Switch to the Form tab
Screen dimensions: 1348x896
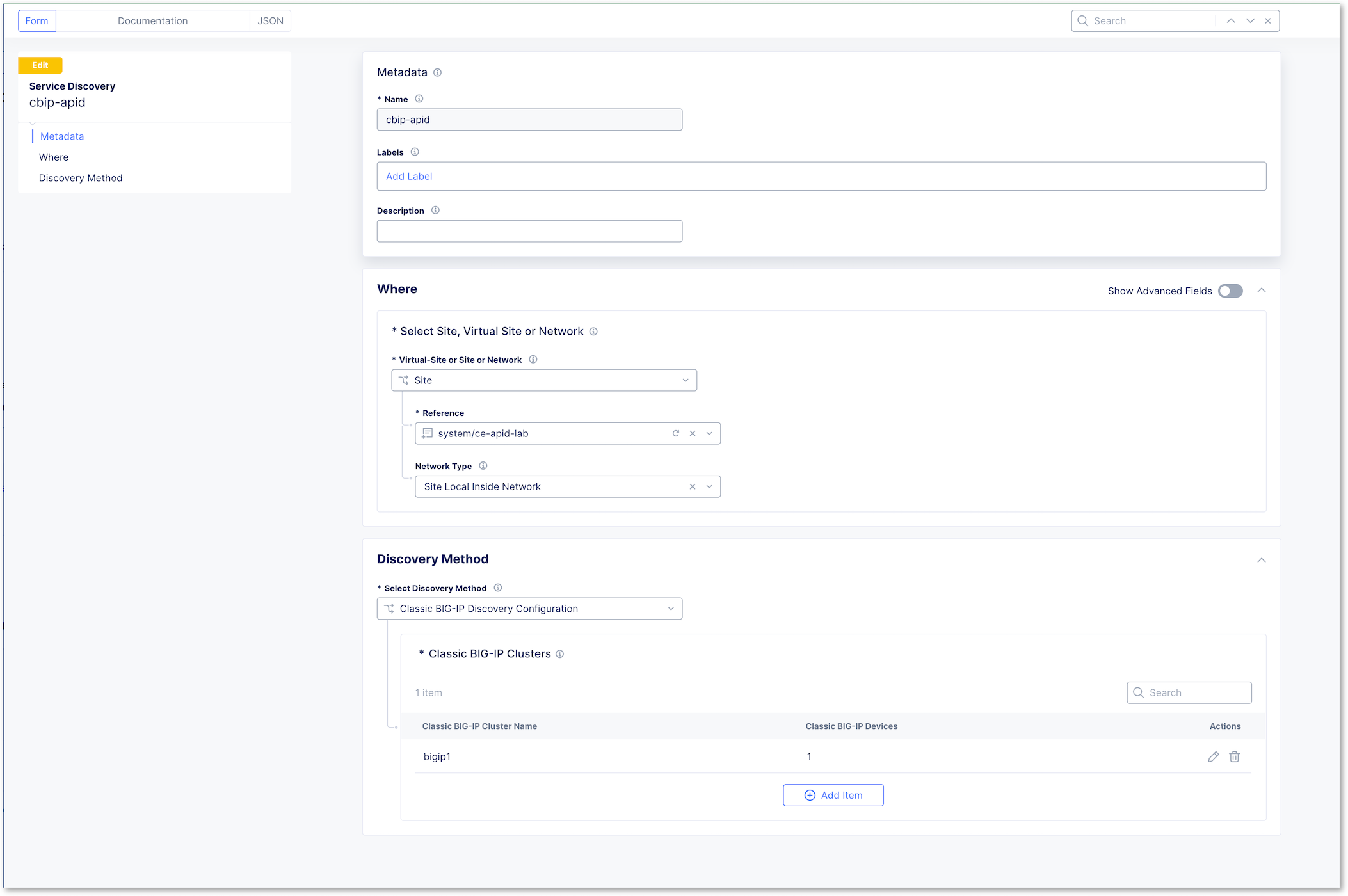(x=37, y=20)
